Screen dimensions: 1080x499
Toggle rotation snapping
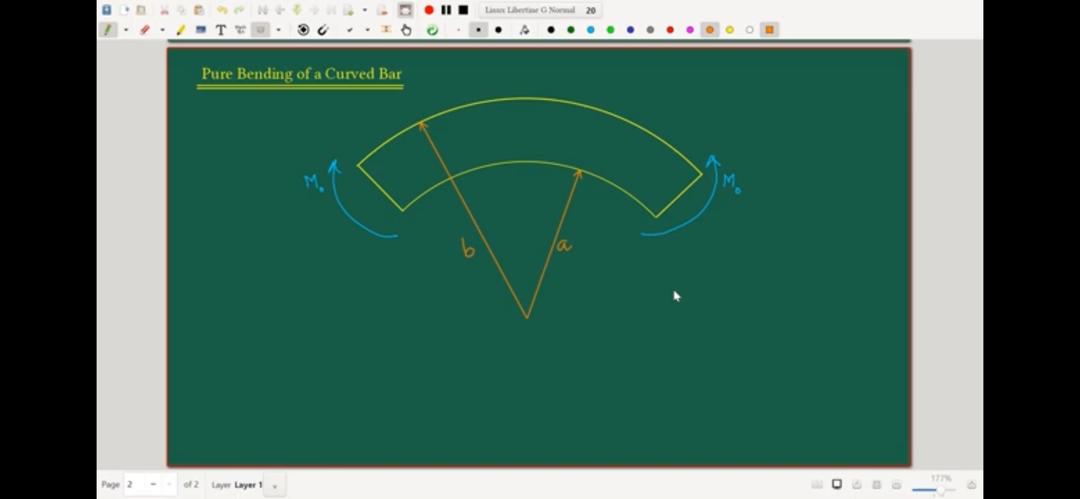click(x=303, y=30)
